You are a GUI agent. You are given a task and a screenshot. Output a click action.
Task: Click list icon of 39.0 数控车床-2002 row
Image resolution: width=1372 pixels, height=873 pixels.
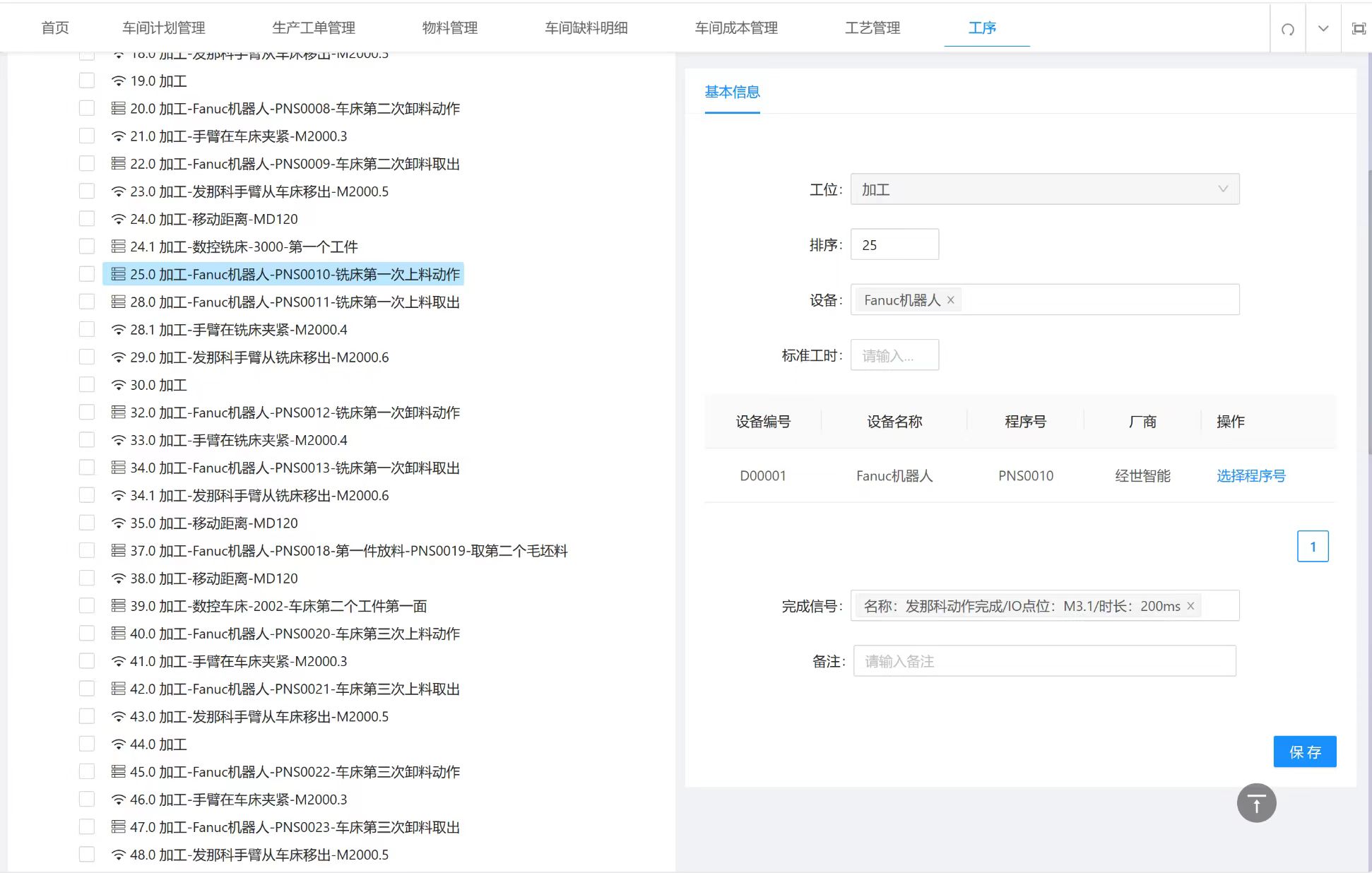(119, 605)
